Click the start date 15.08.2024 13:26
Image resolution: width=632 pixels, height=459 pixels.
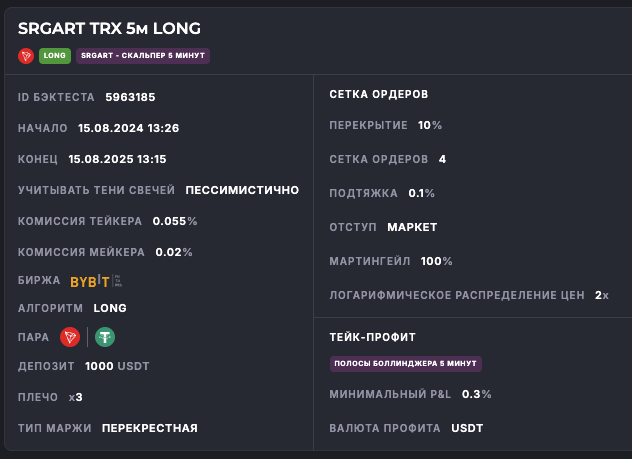tap(128, 128)
